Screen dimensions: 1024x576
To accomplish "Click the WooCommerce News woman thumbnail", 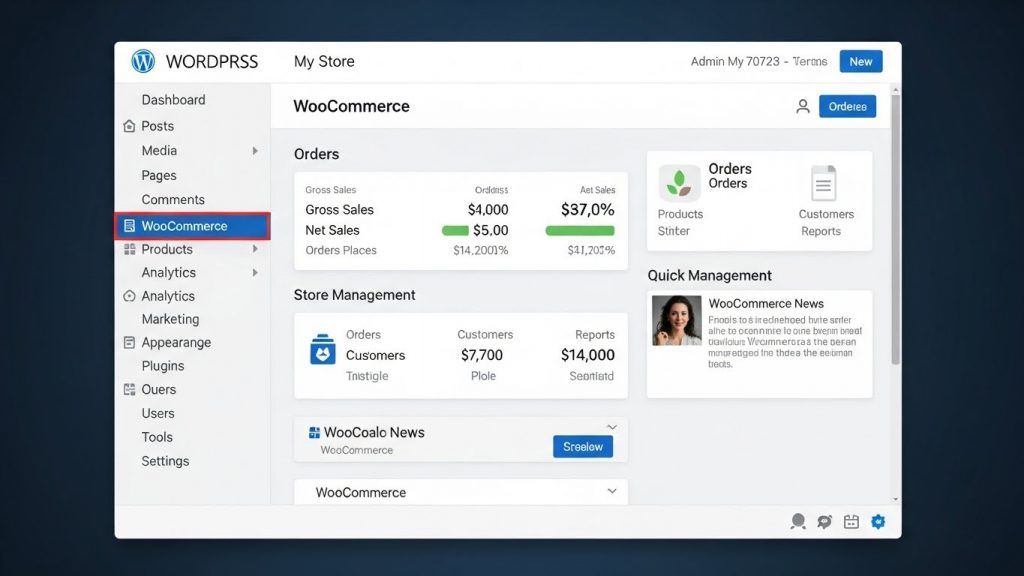I will (677, 320).
